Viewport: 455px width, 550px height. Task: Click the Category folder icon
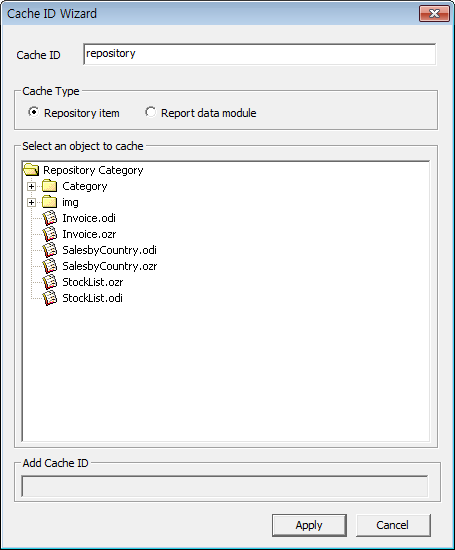pos(49,186)
